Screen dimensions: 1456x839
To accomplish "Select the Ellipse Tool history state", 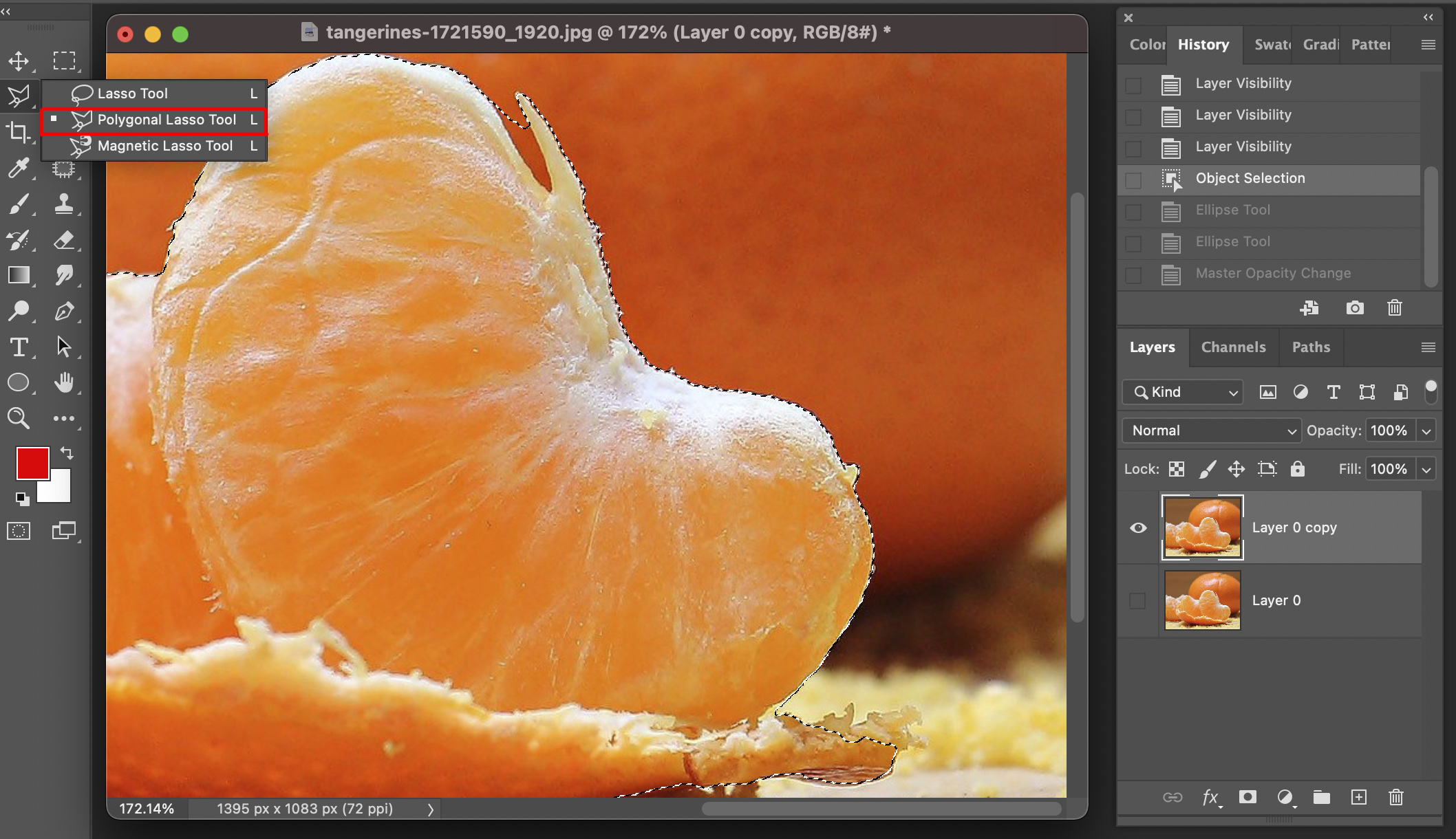I will [x=1232, y=210].
